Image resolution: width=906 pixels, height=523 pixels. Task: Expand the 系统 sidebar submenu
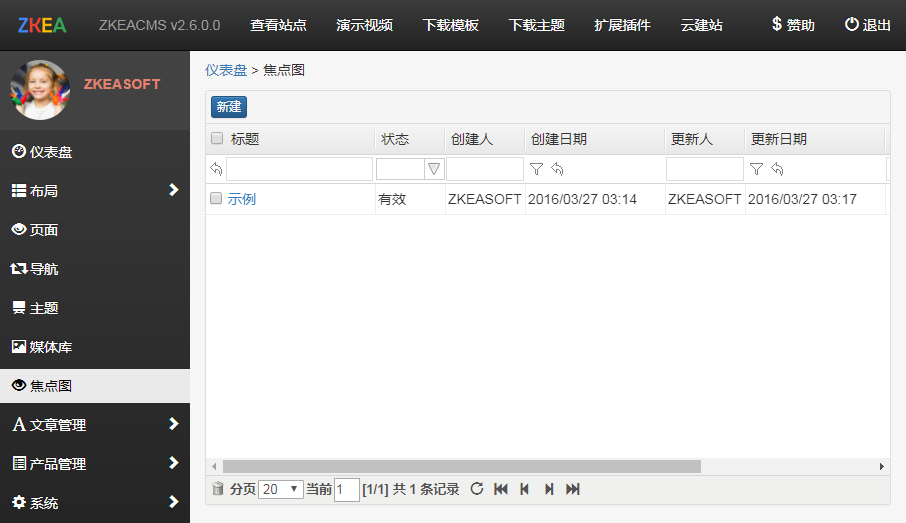pos(173,502)
